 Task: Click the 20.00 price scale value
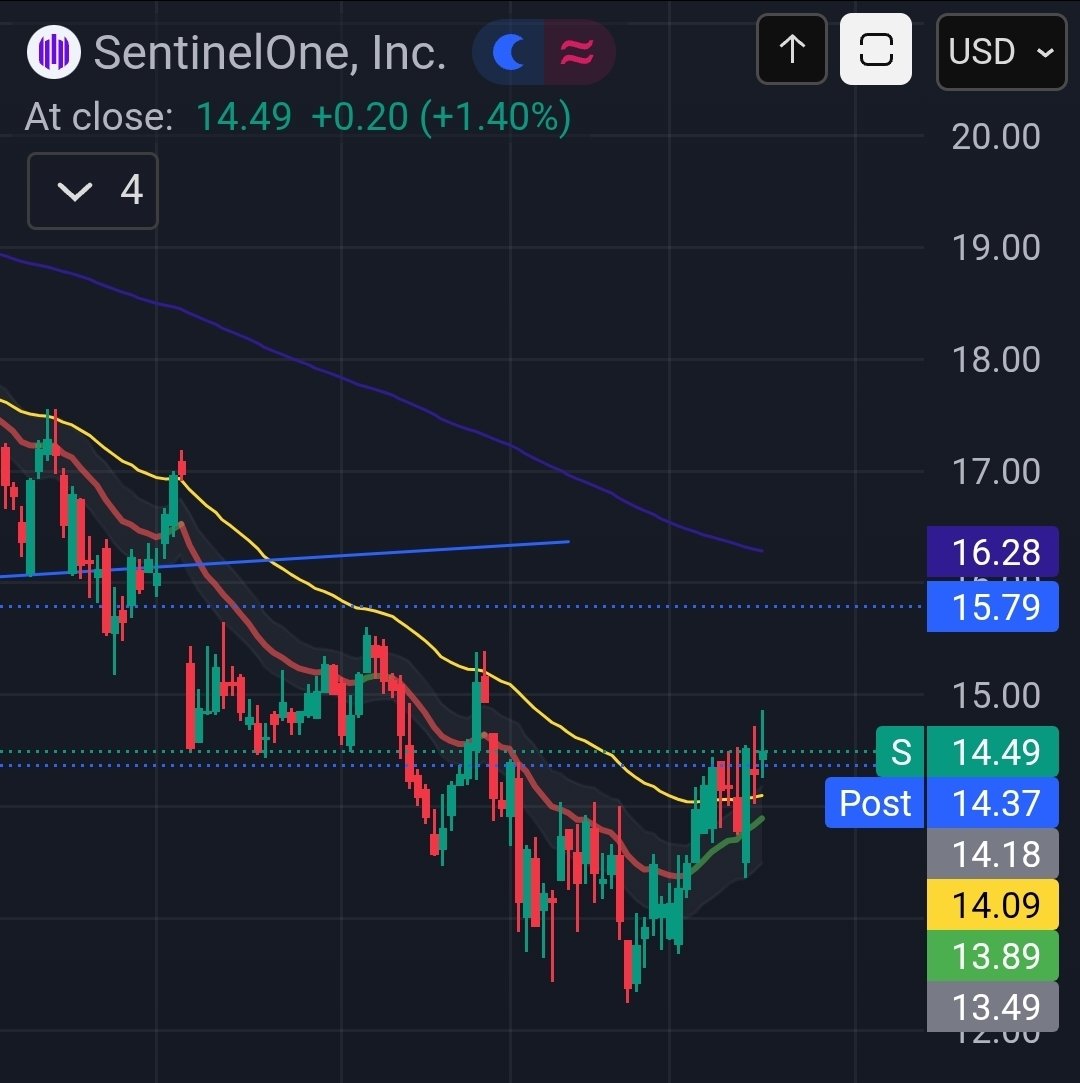click(x=996, y=136)
